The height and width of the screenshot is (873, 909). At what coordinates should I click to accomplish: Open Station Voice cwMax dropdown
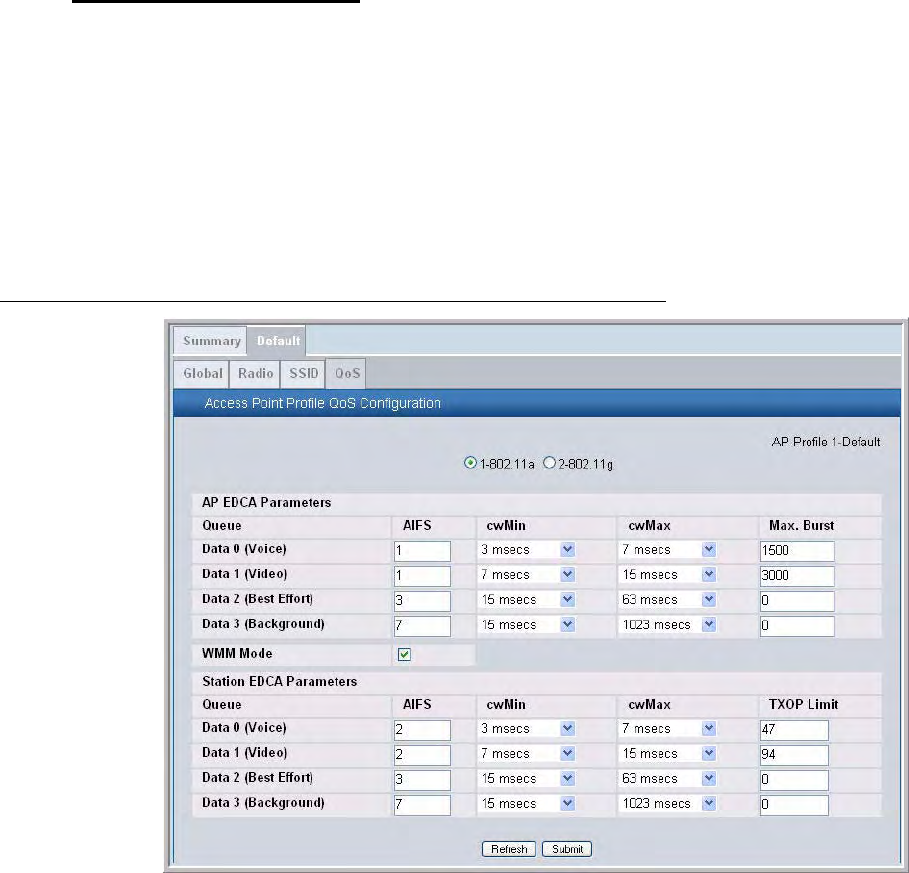coord(668,729)
